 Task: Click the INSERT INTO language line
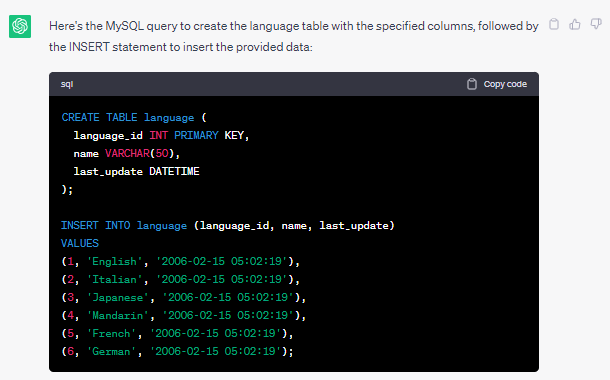[228, 226]
